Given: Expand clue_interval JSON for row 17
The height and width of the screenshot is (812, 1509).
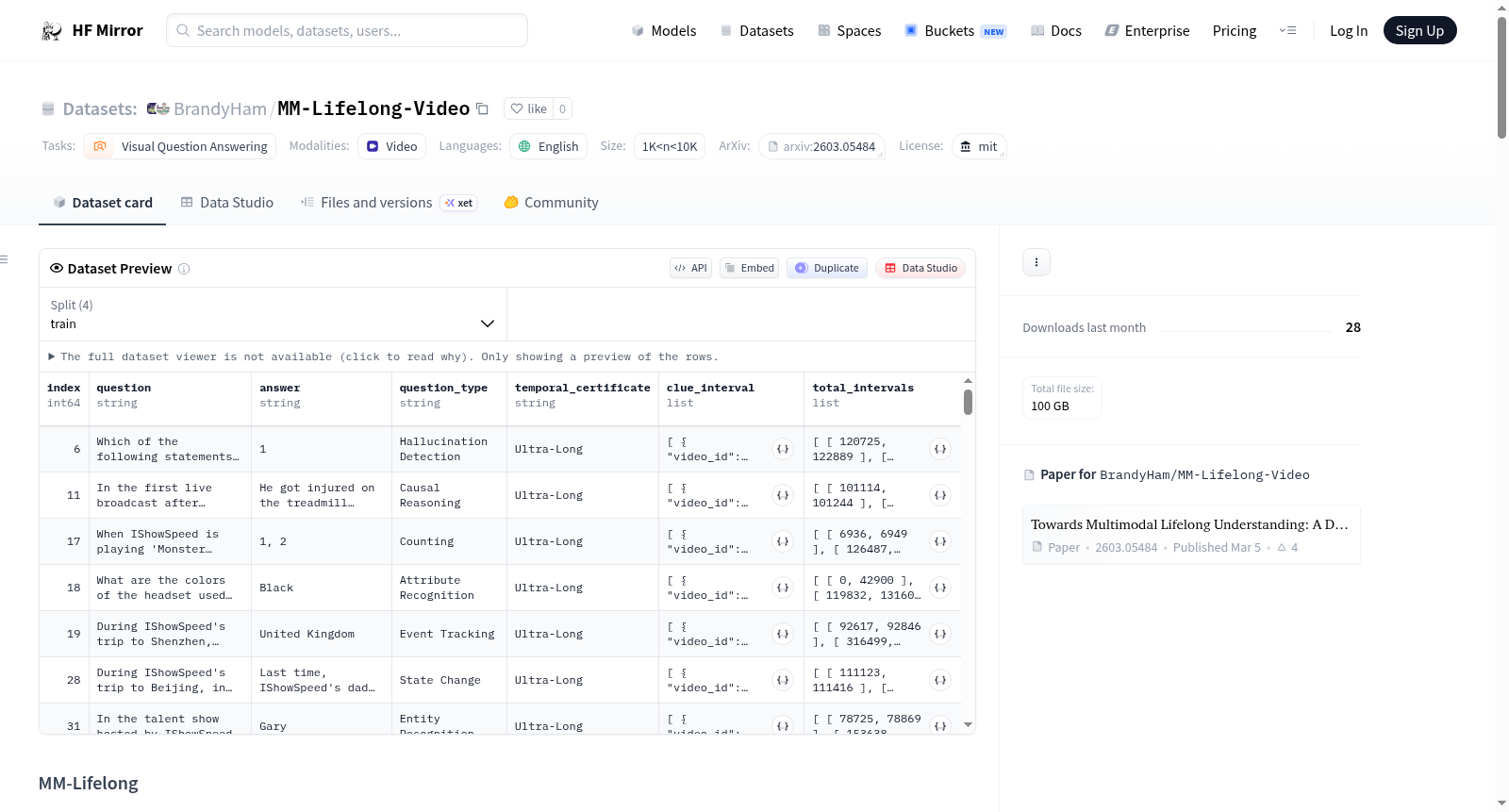Looking at the screenshot, I should tap(783, 541).
